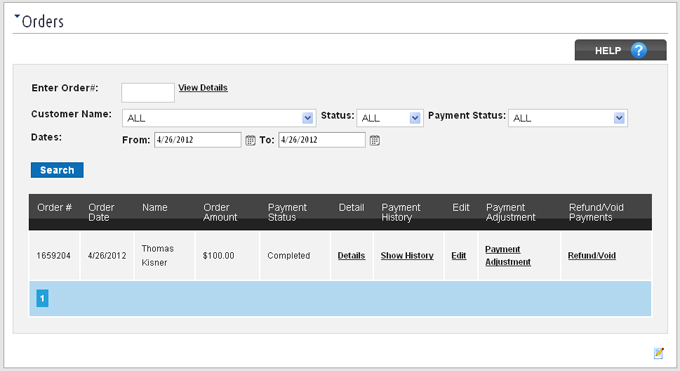This screenshot has width=680, height=371.
Task: Click the Payment Status column header
Action: pyautogui.click(x=287, y=212)
